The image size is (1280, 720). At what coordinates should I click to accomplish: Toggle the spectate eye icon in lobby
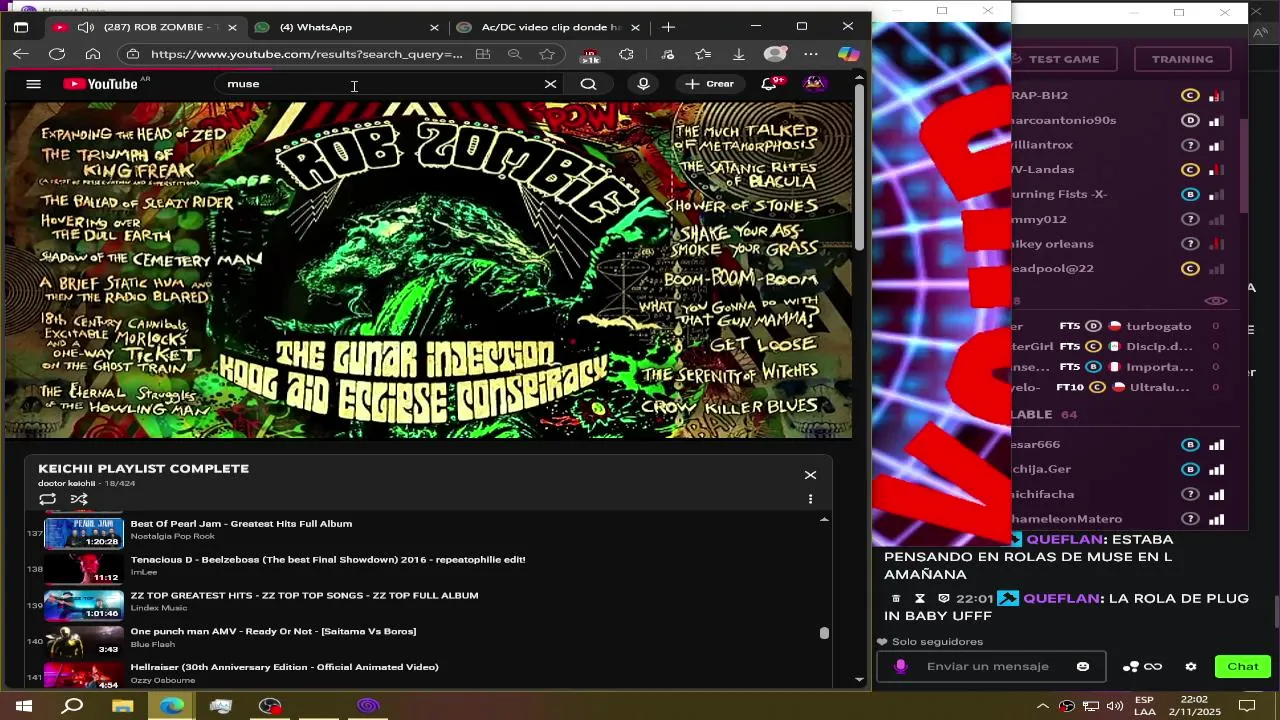(1216, 300)
